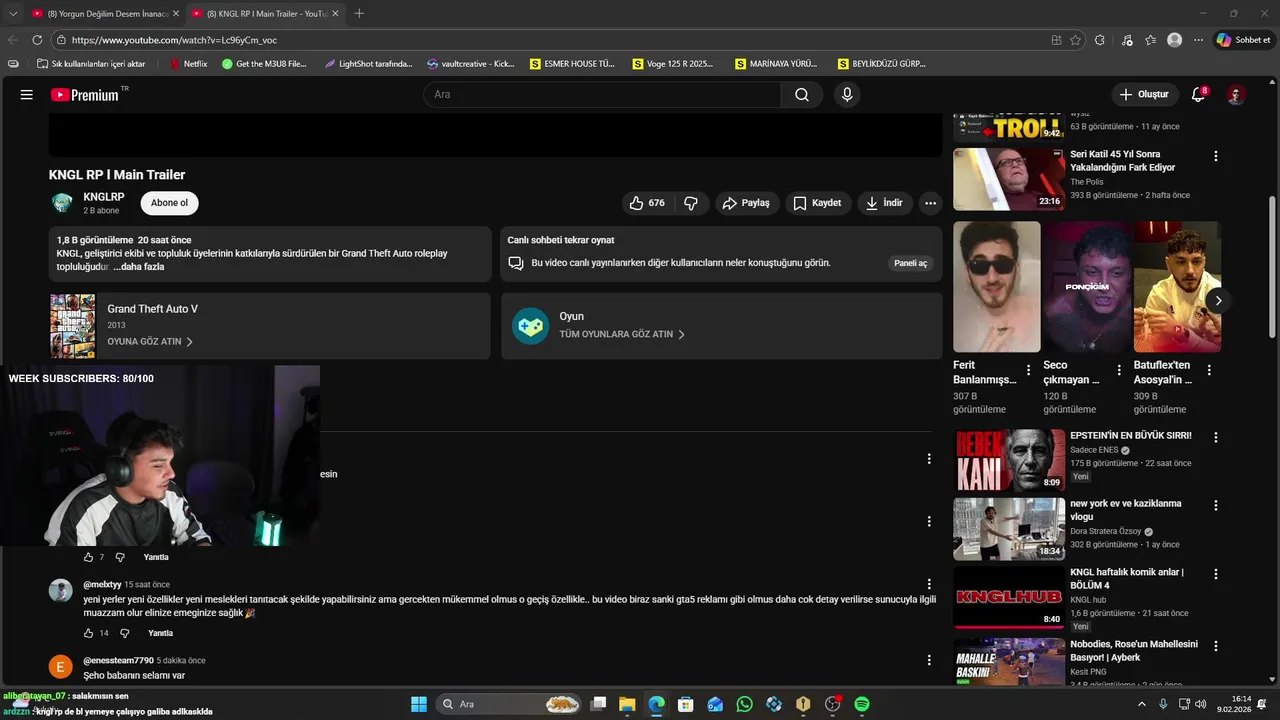
Task: Click the browser address bar URL
Action: 174,40
